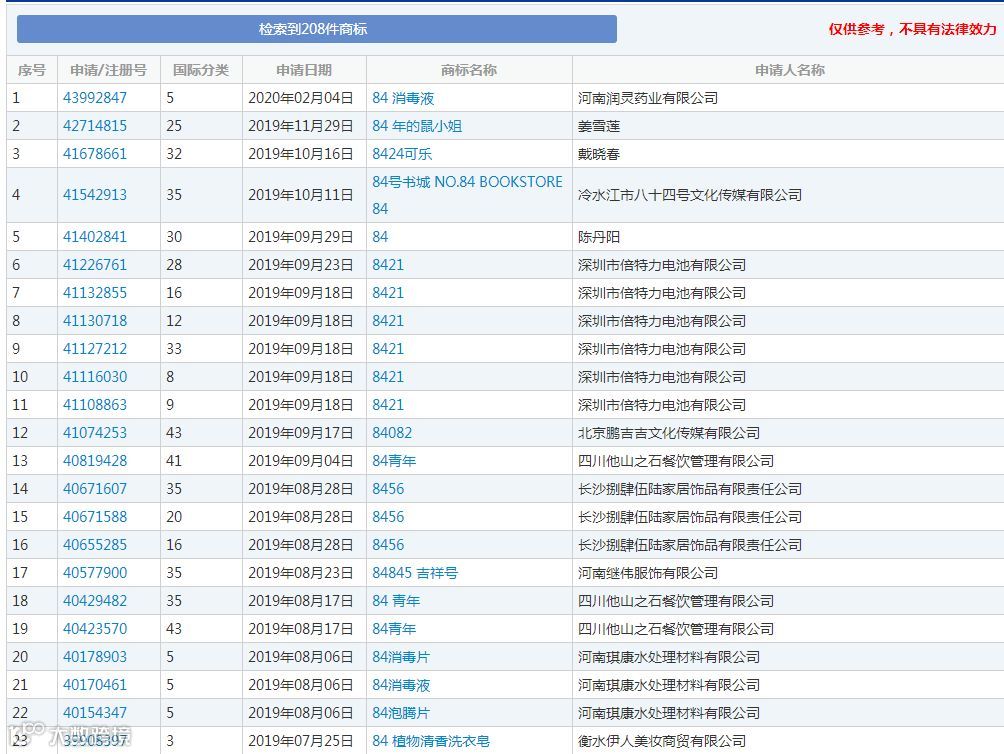
Task: Open registration number 43992847
Action: (x=95, y=98)
